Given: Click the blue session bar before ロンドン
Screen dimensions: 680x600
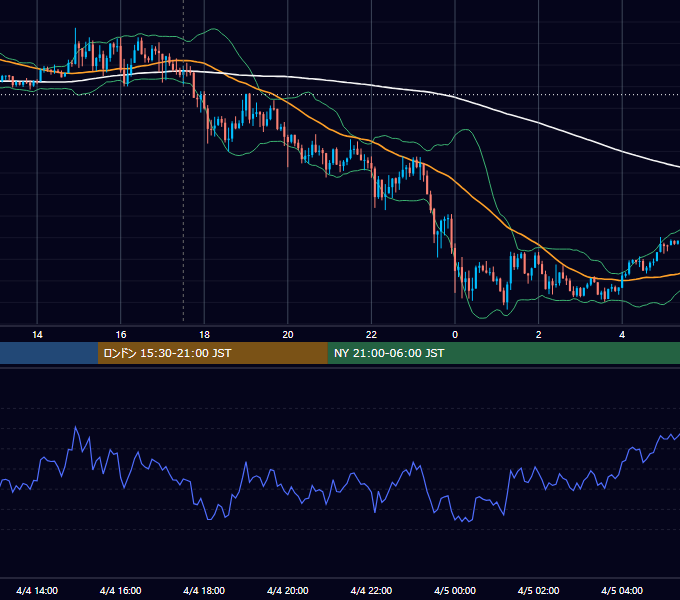Looking at the screenshot, I should (x=49, y=353).
